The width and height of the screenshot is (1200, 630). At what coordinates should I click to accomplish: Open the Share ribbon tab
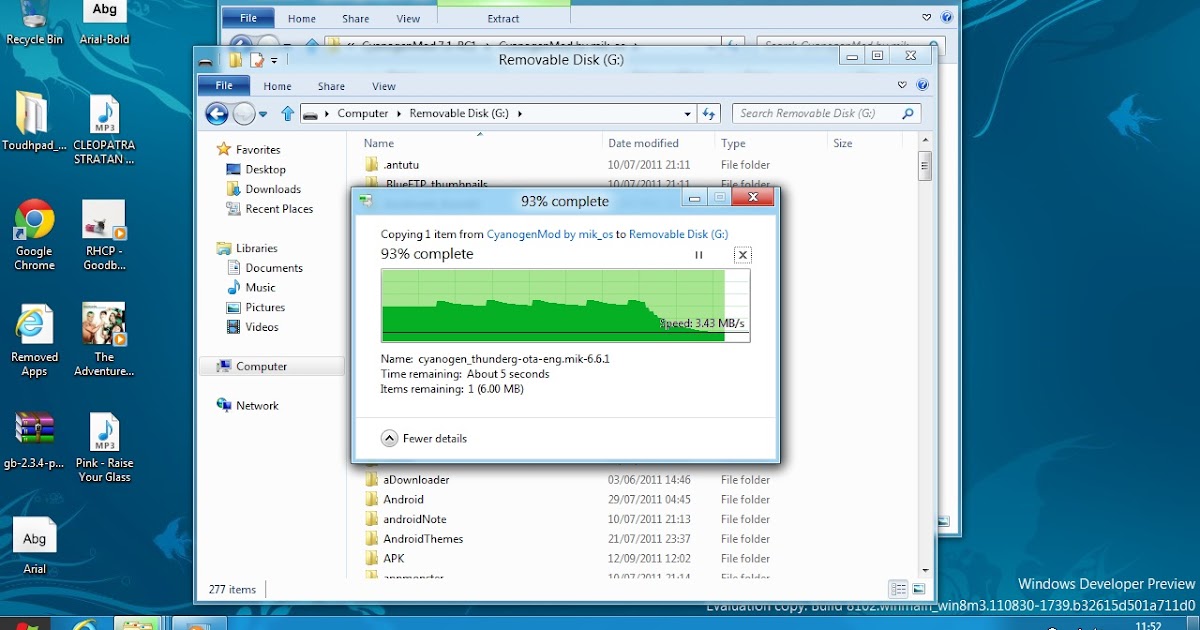click(330, 86)
